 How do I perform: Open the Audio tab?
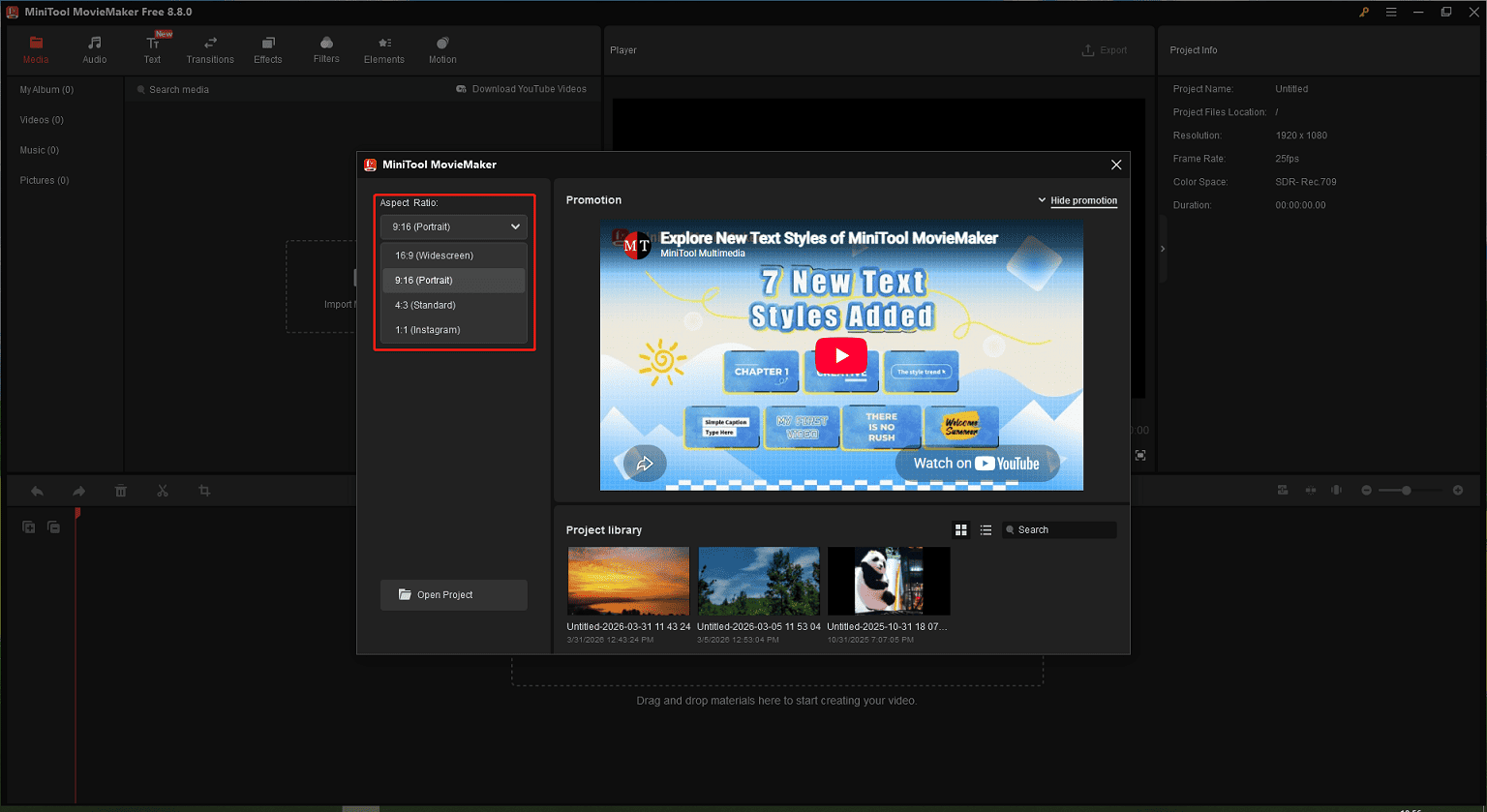[x=95, y=49]
